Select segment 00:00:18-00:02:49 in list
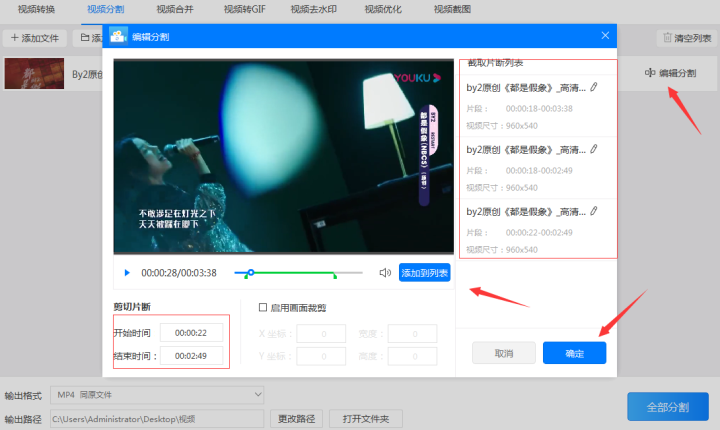Screen dimensions: 720x430 [538, 168]
